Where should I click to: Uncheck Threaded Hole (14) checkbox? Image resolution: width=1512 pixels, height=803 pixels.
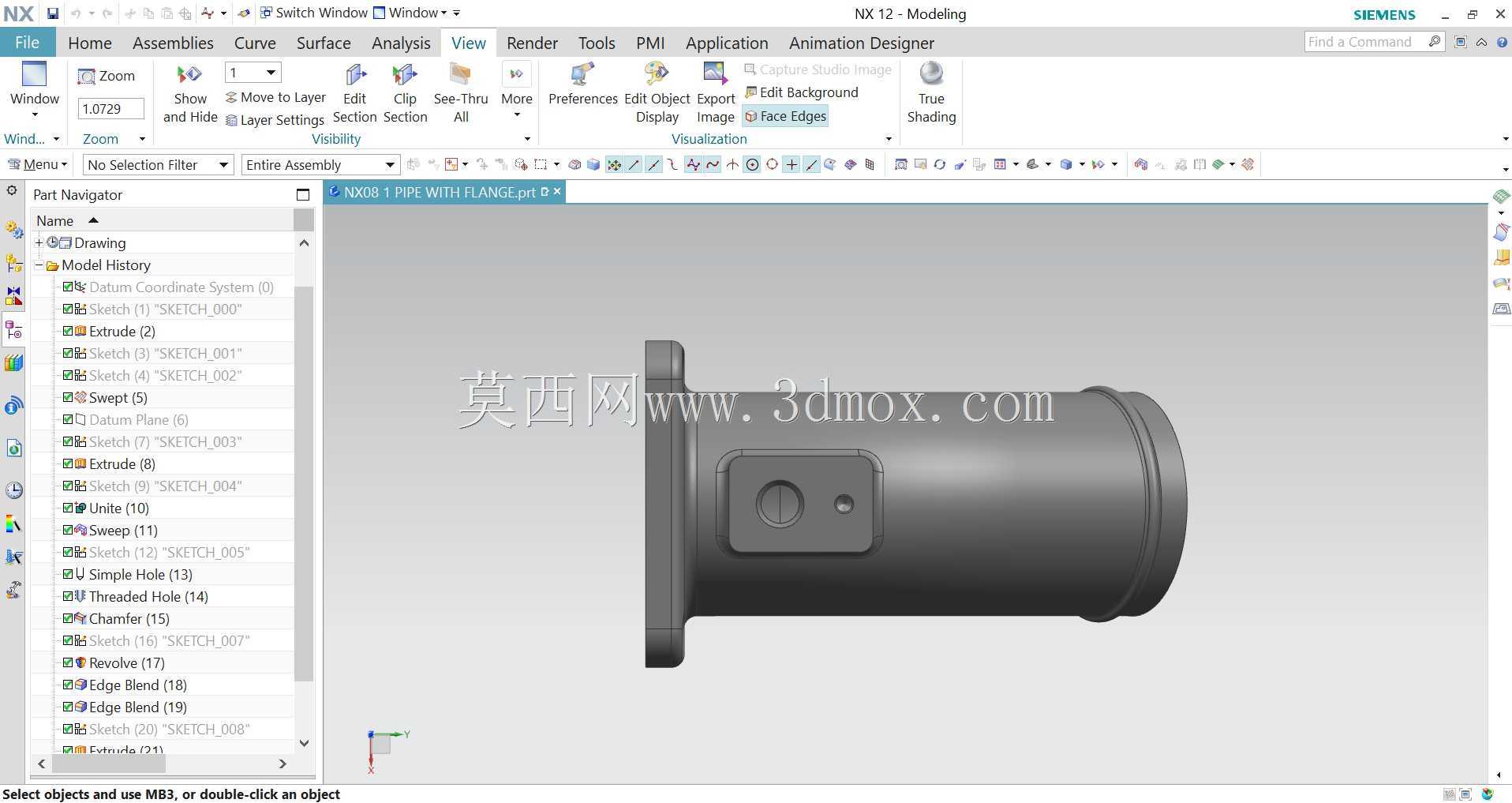[68, 596]
